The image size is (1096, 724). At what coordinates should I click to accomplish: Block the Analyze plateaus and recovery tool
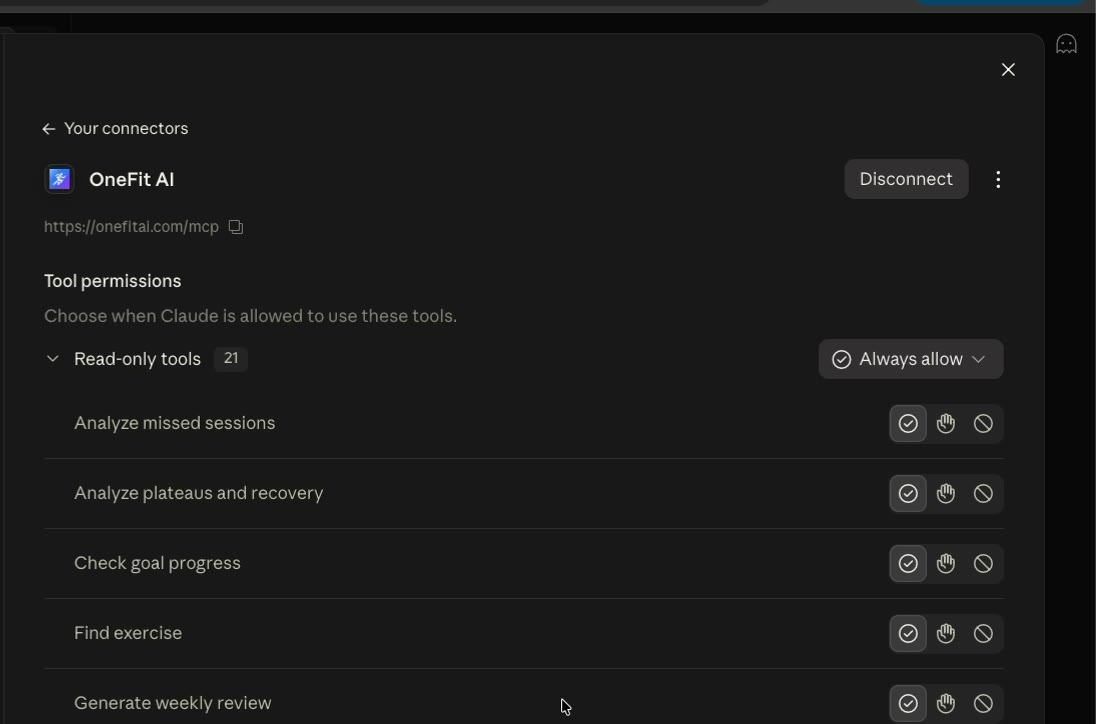click(983, 493)
